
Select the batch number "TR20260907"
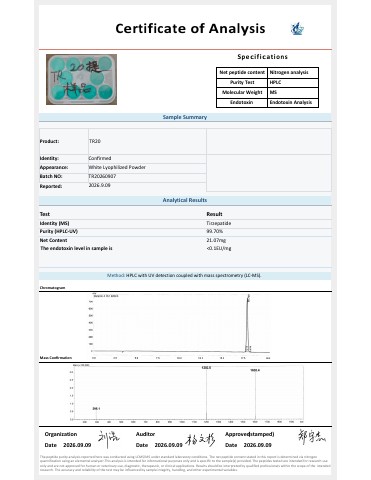(x=102, y=176)
